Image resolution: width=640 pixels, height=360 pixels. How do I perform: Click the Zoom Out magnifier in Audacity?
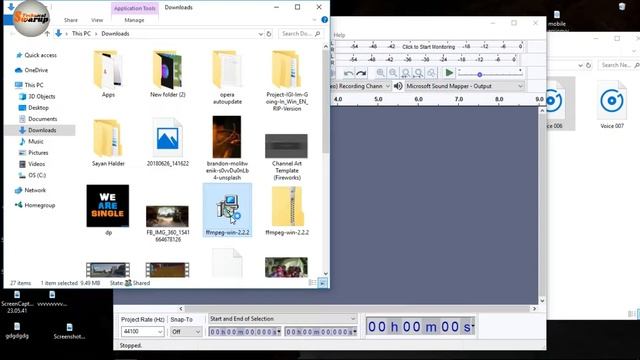click(393, 73)
